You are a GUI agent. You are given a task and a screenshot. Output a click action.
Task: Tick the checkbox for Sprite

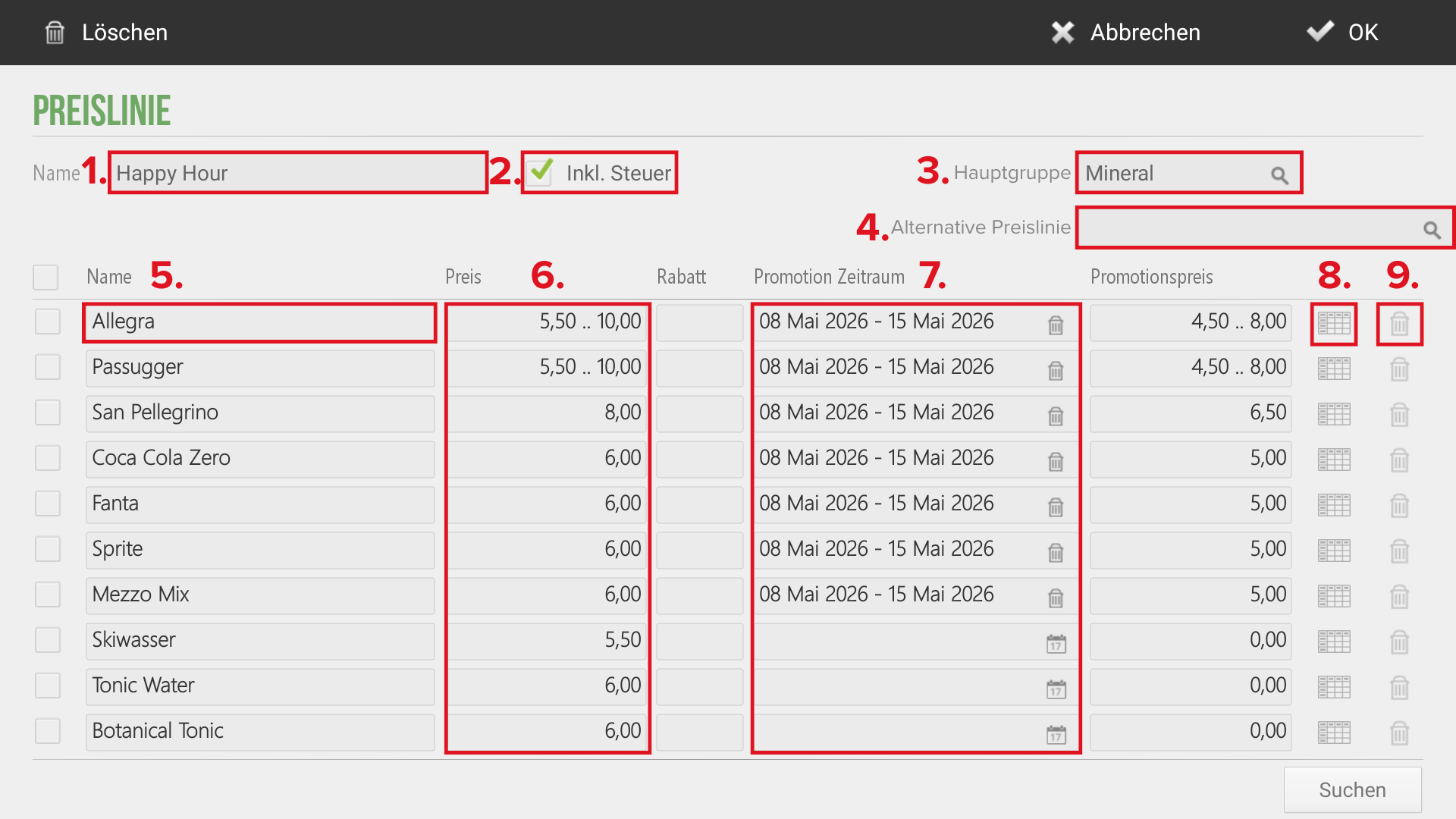(48, 549)
